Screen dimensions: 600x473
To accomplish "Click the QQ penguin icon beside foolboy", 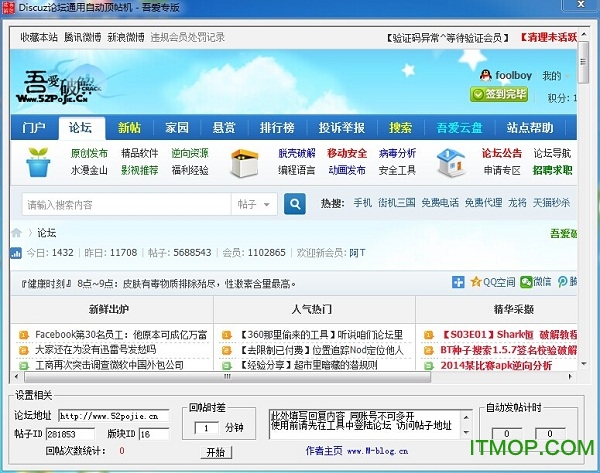I will click(486, 75).
